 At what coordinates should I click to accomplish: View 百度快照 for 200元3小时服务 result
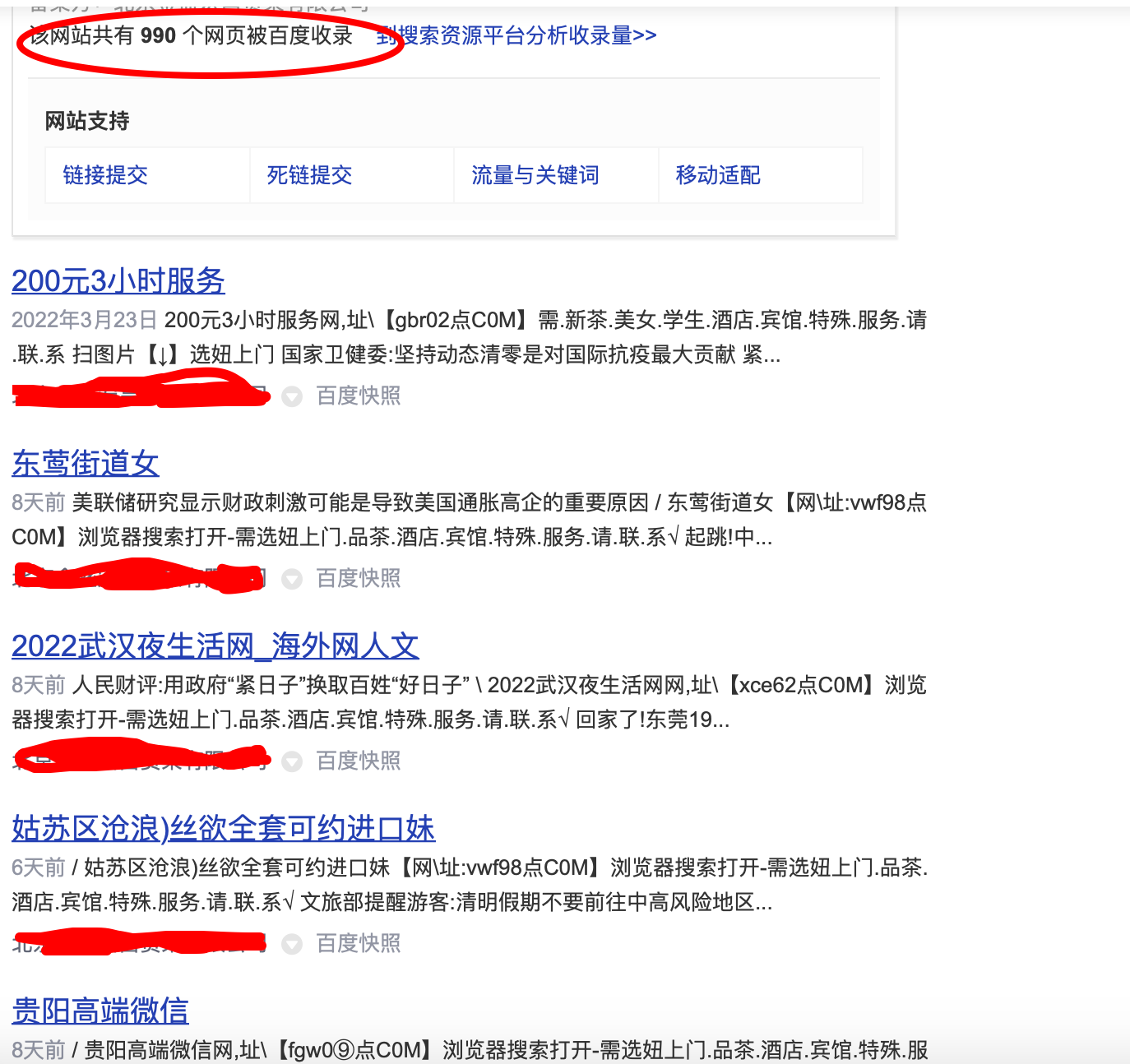tap(359, 396)
